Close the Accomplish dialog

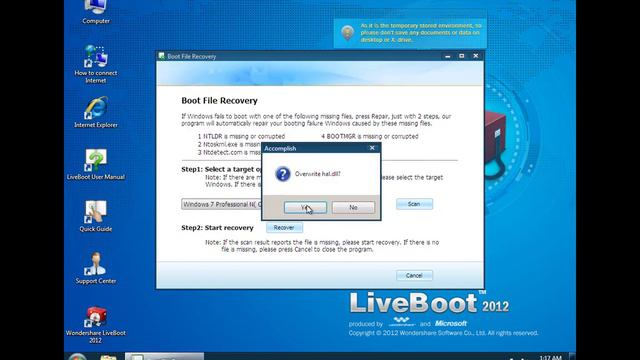372,148
